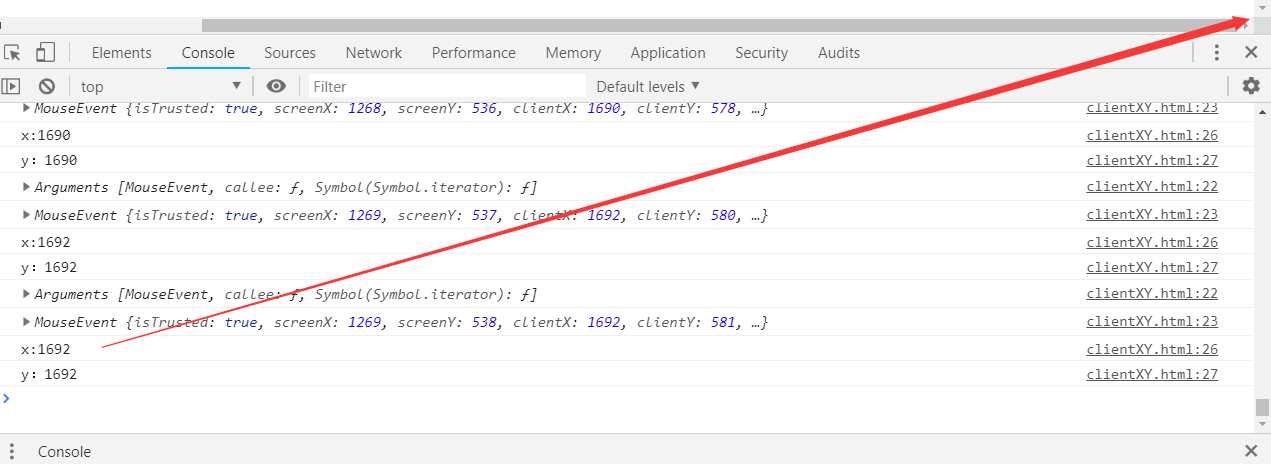Close the bottom drawer

pyautogui.click(x=1251, y=451)
